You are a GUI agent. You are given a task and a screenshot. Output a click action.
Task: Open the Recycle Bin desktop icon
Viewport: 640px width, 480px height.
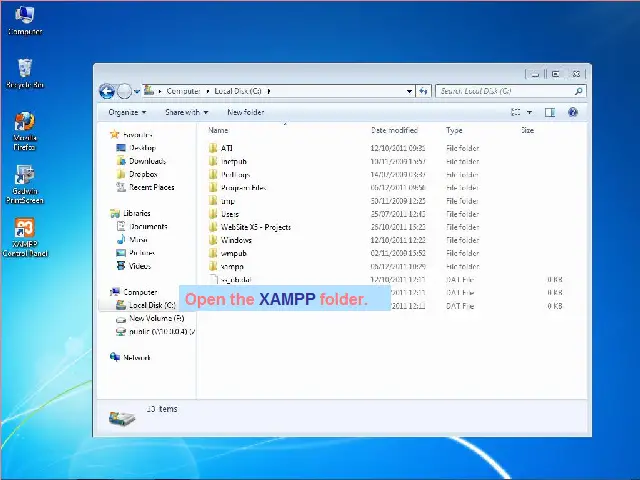[25, 73]
